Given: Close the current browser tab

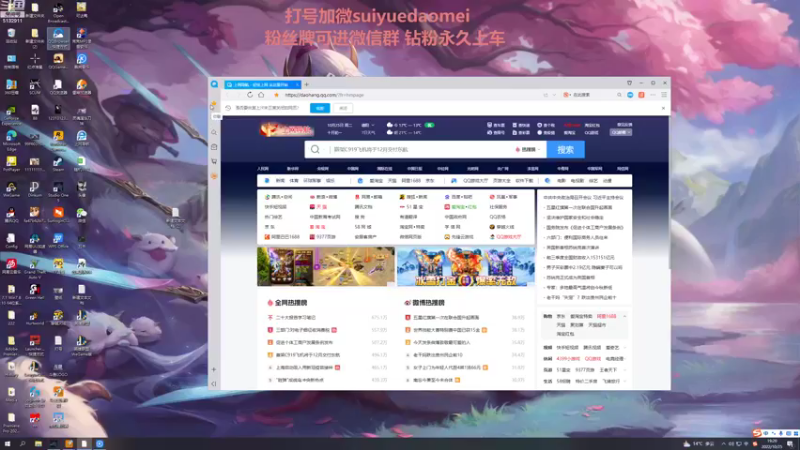Looking at the screenshot, I should click(297, 84).
